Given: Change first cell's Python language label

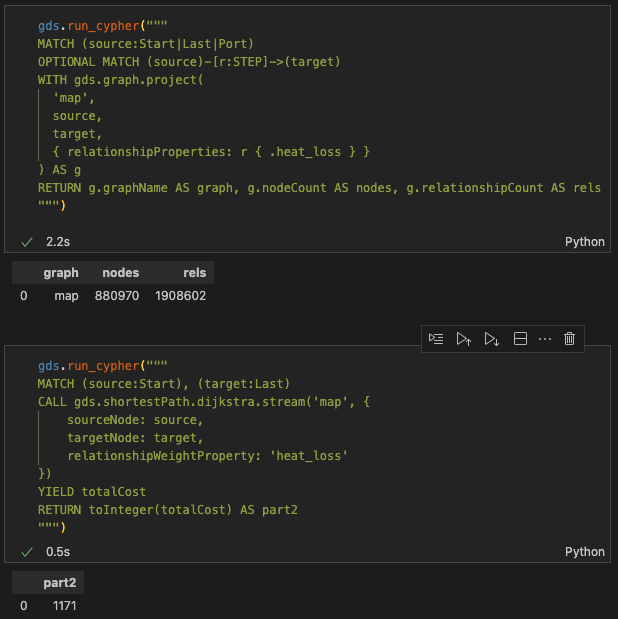Looking at the screenshot, I should click(584, 242).
